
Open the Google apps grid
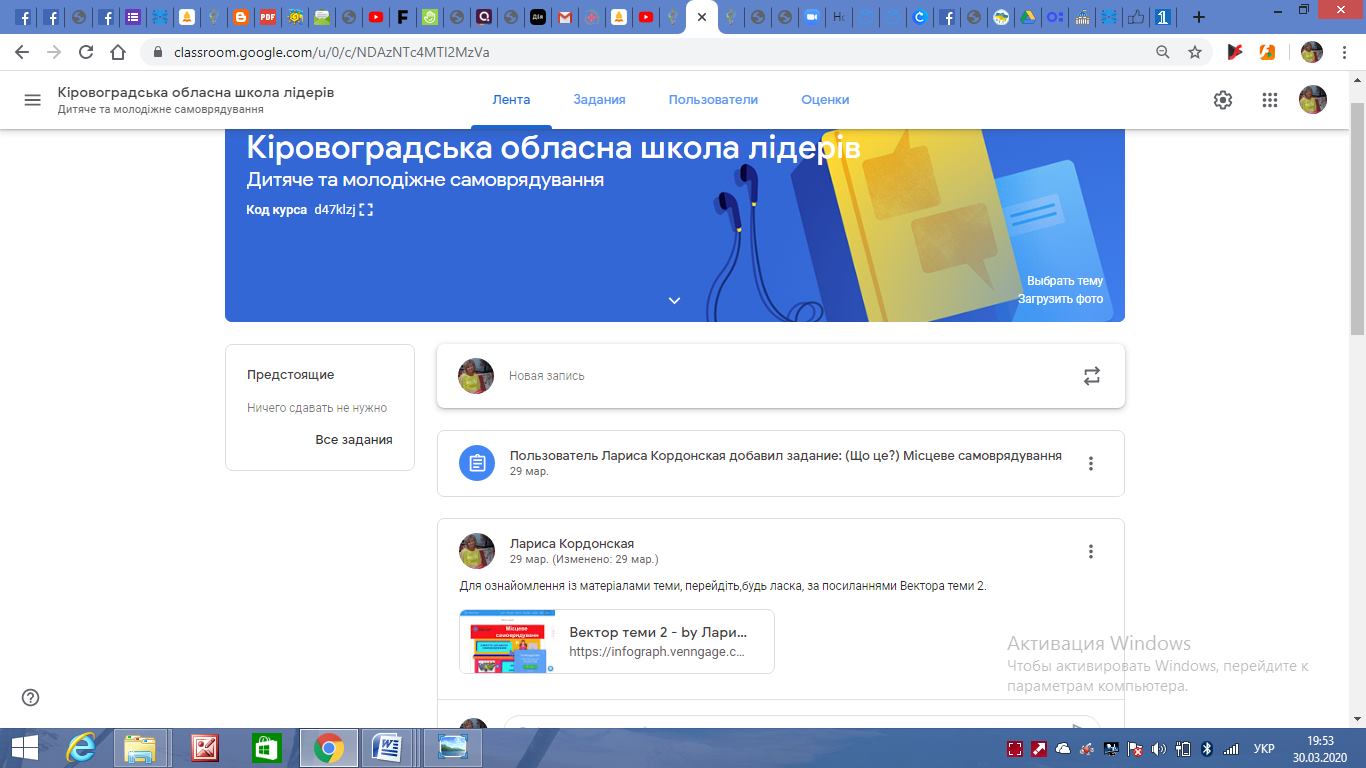[x=1269, y=100]
